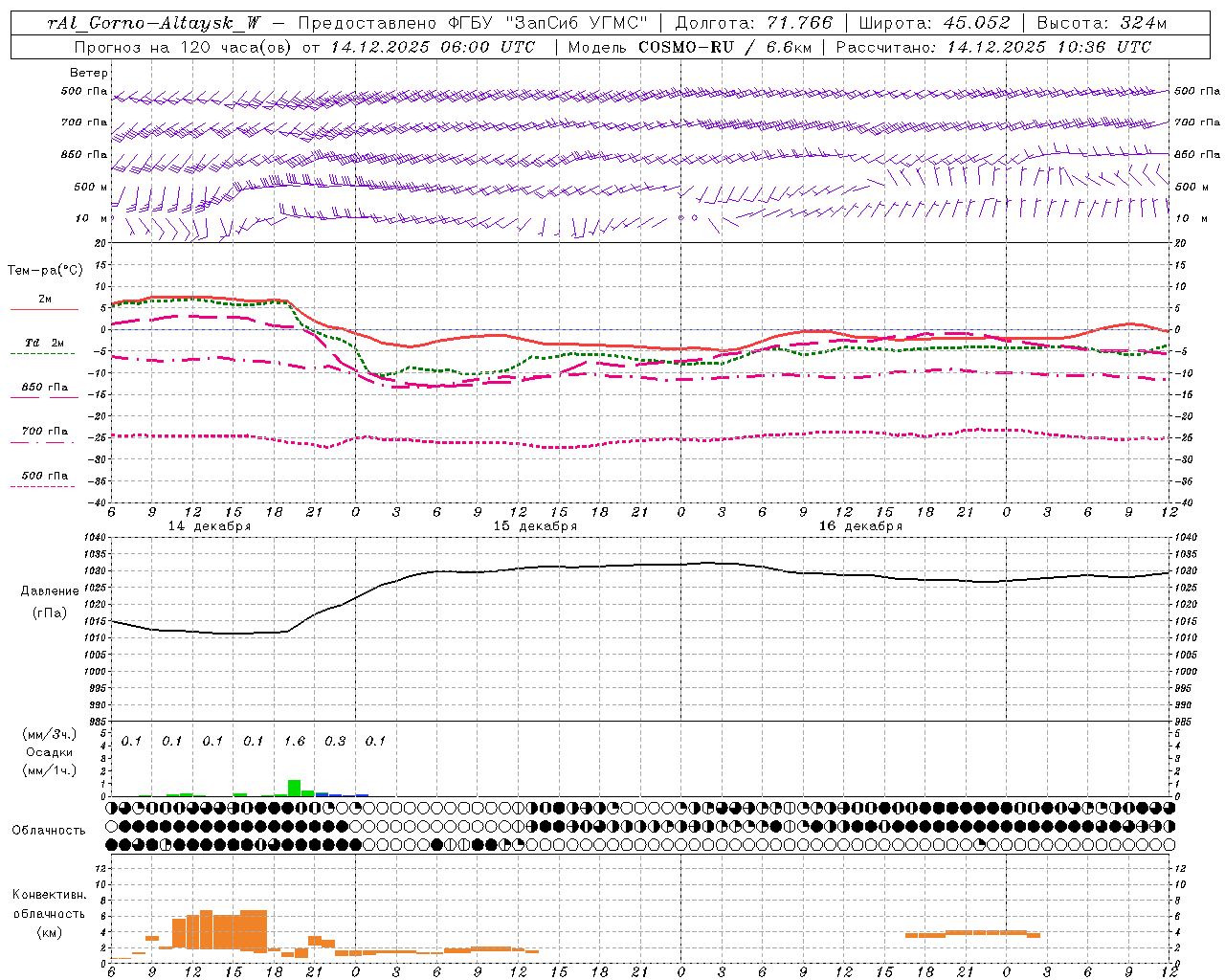This screenshot has width=1225, height=980.
Task: Click the (км) unit of convective cloud panel
Action: (49, 932)
